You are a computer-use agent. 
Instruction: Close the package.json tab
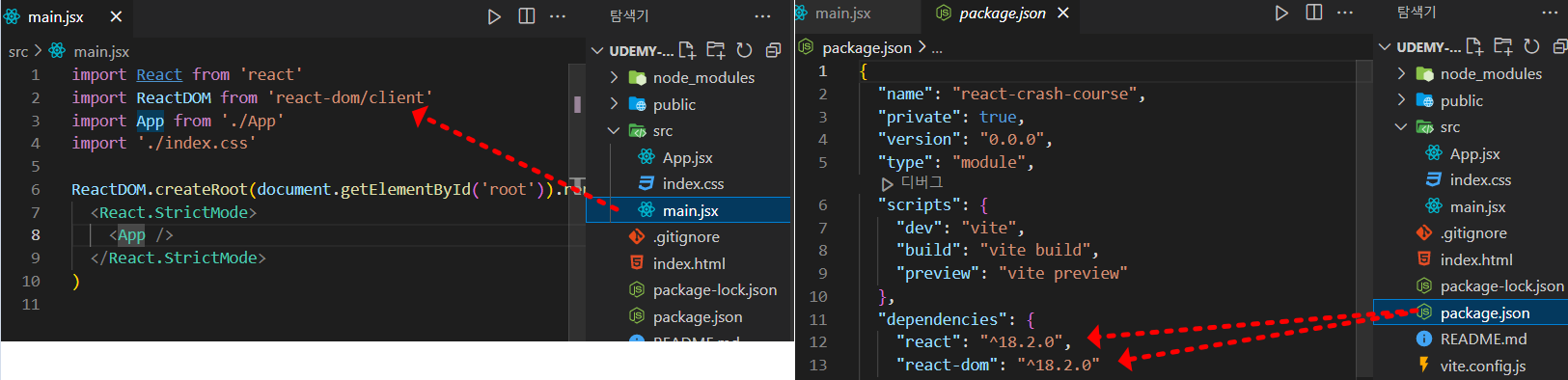1063,13
